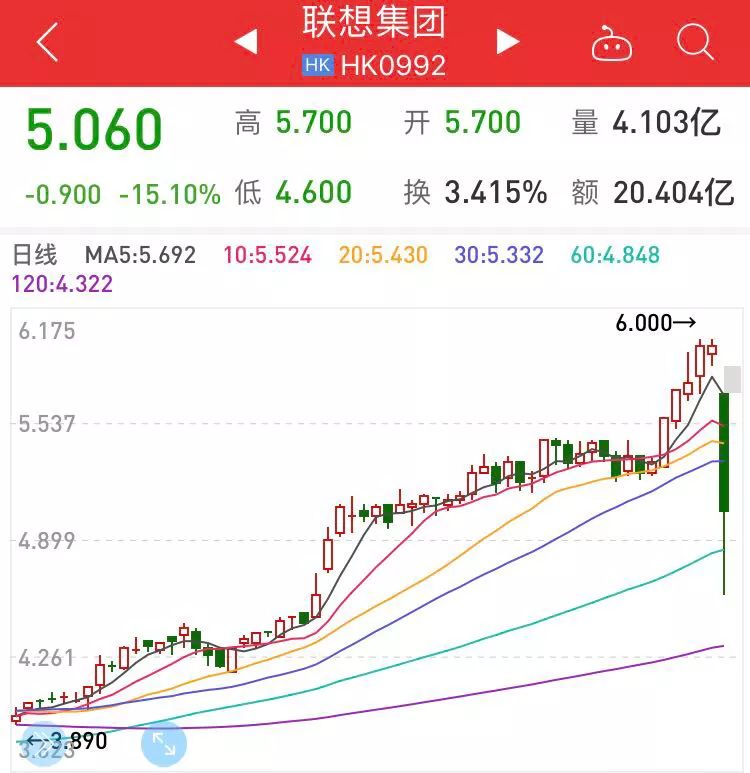
Task: Switch to previous stock with left triangle
Action: (x=246, y=42)
